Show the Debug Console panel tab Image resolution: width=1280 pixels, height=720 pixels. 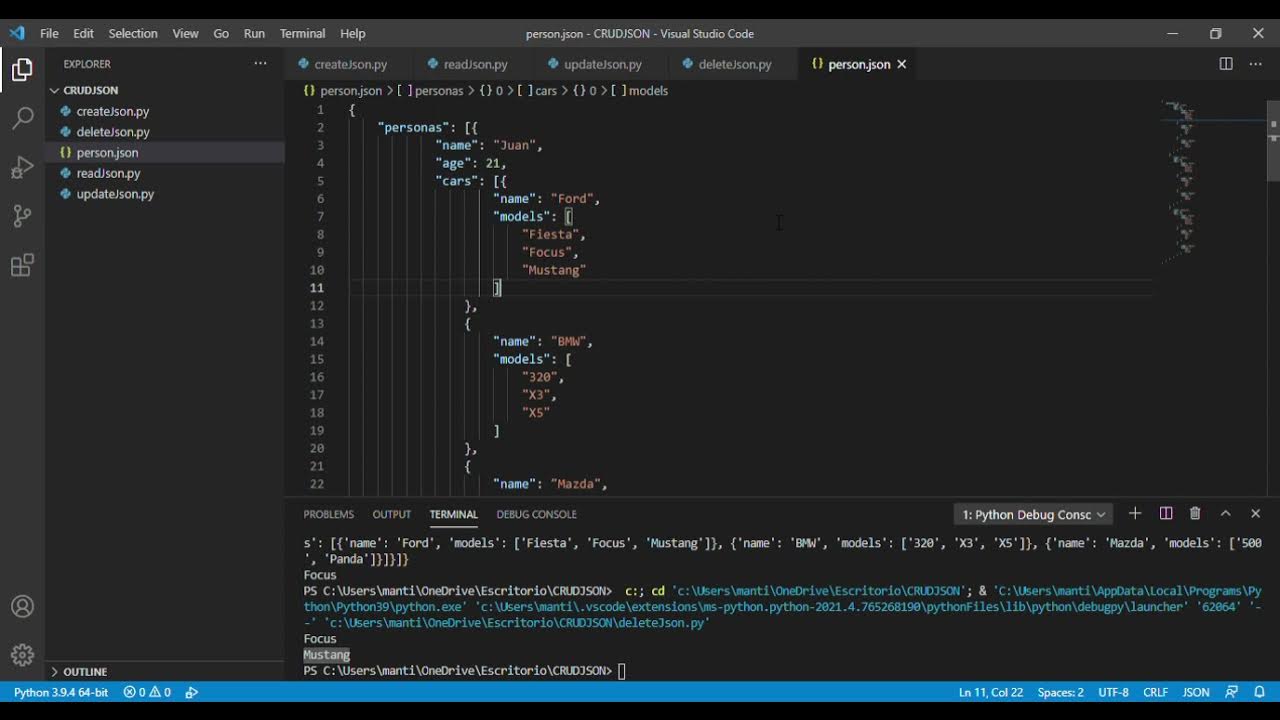pos(537,514)
